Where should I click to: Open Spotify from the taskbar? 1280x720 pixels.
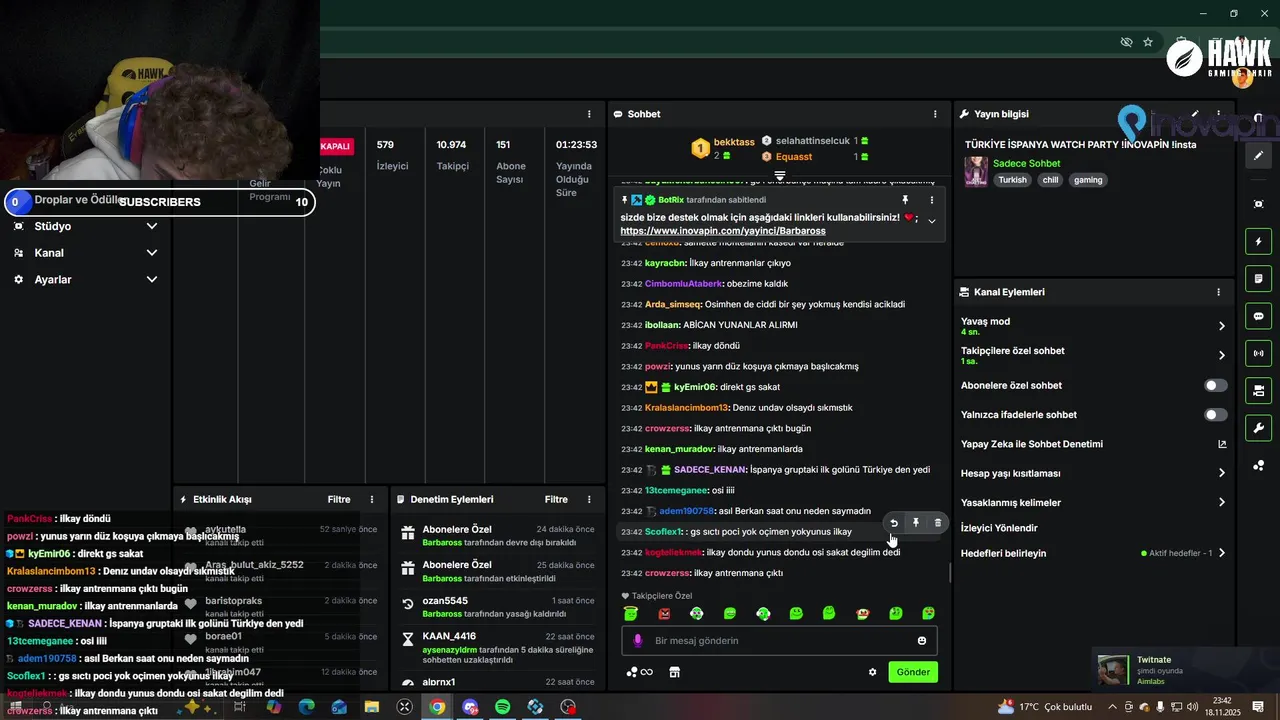click(x=503, y=707)
